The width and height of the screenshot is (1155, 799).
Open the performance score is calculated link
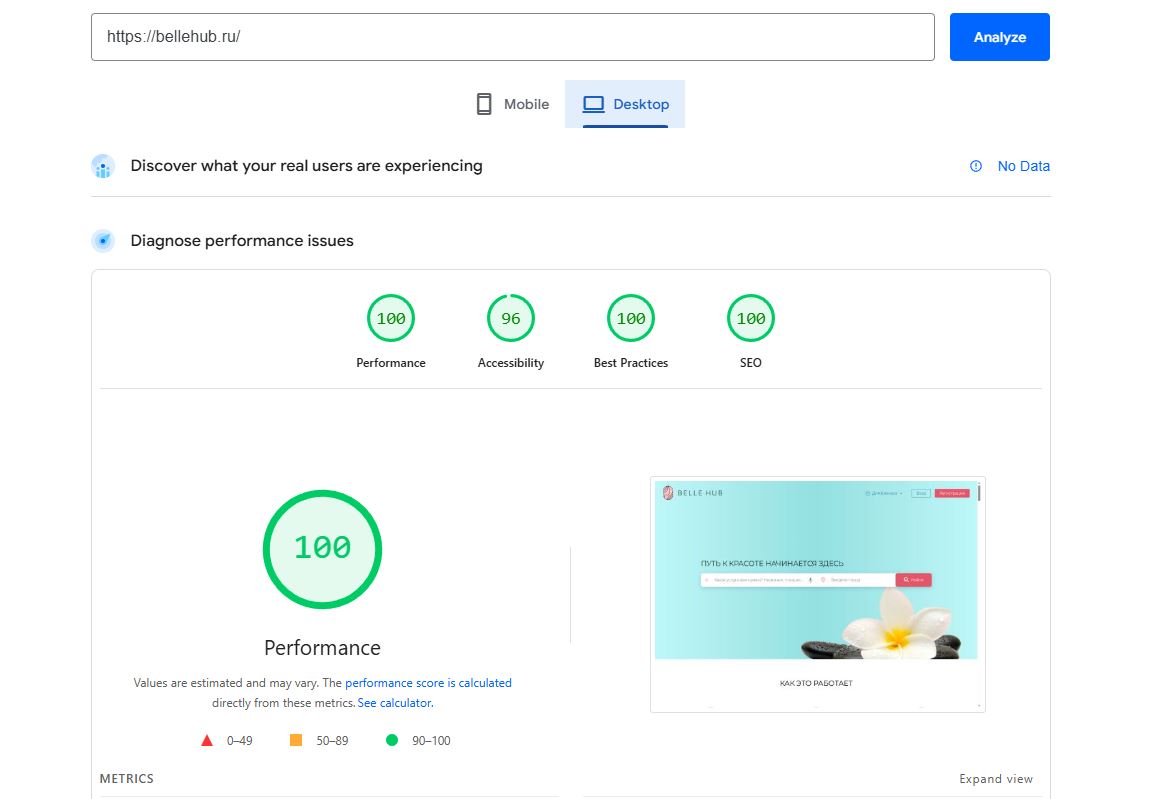coord(428,683)
